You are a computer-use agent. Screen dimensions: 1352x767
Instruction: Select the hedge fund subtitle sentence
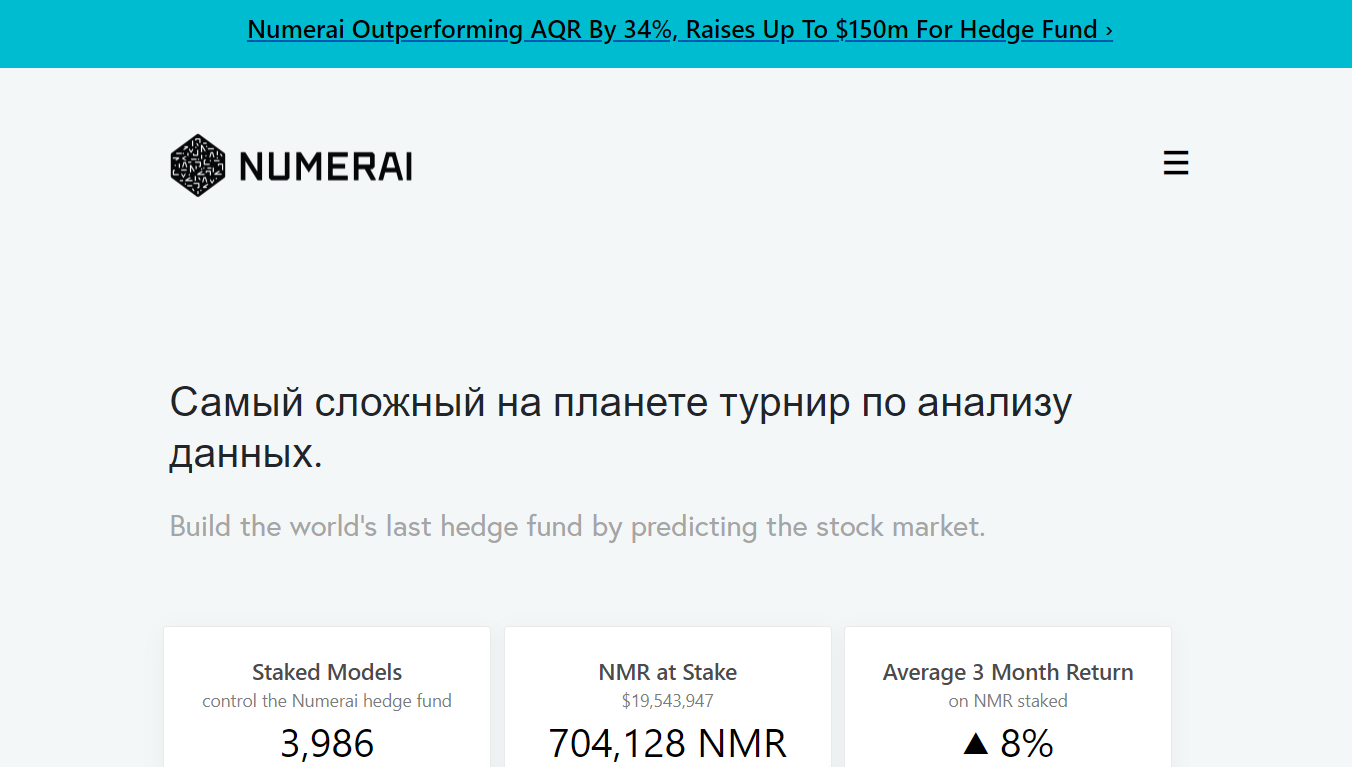(578, 526)
